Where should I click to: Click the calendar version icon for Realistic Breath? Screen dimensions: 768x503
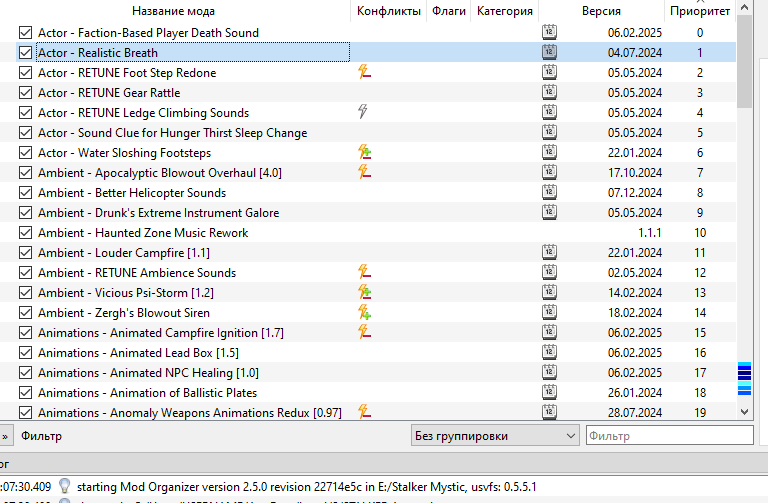(549, 52)
